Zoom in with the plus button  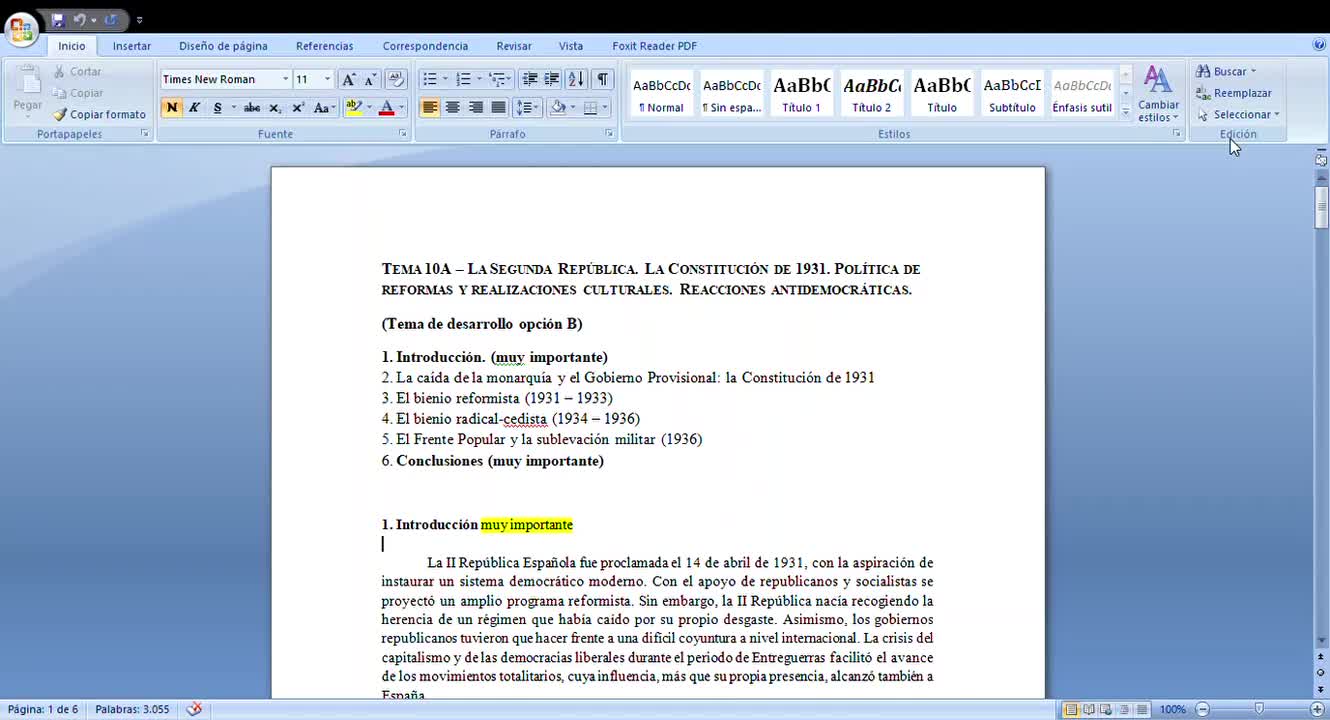(1316, 710)
